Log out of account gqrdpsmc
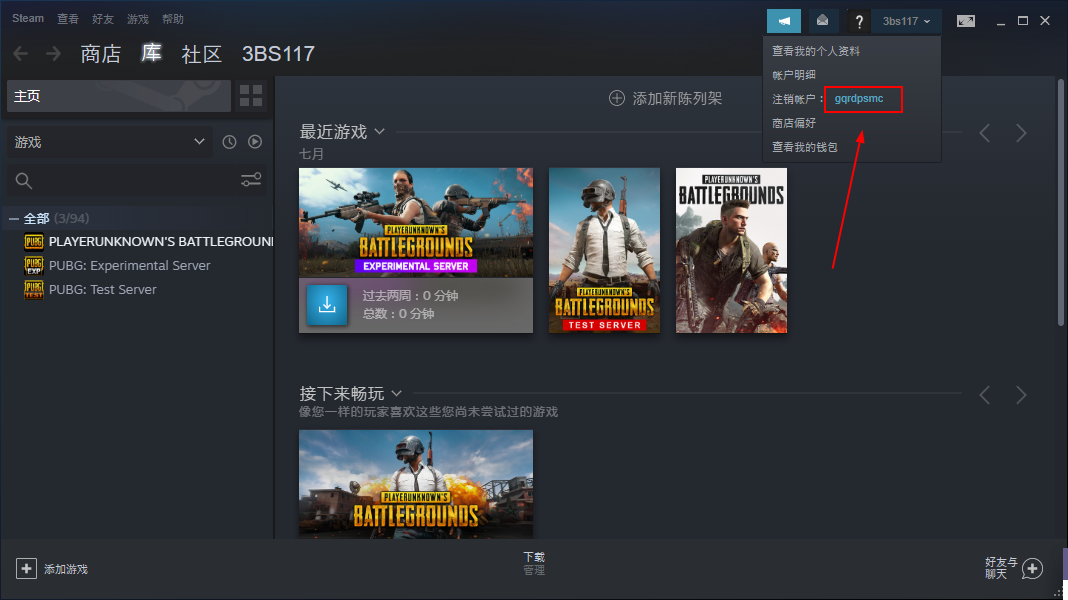 point(859,99)
